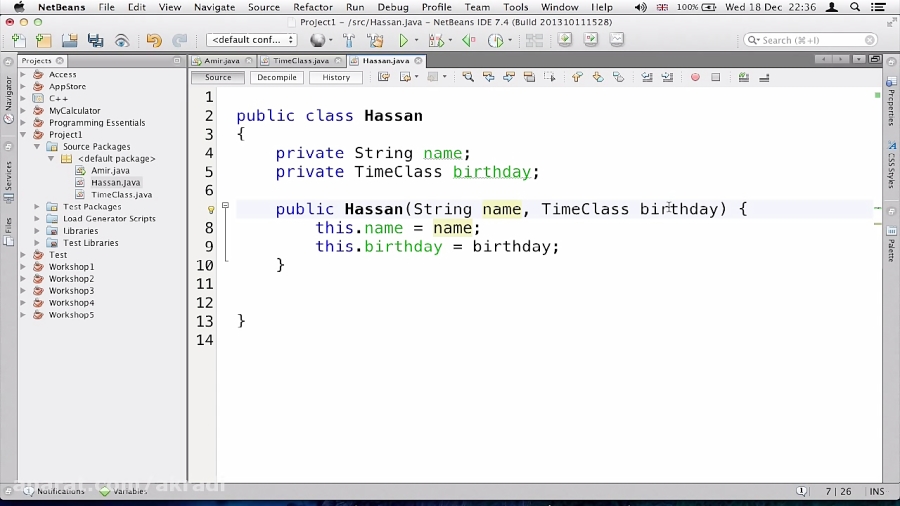Click the Undo arrow in toolbar
This screenshot has height=506, width=900.
pyautogui.click(x=153, y=41)
